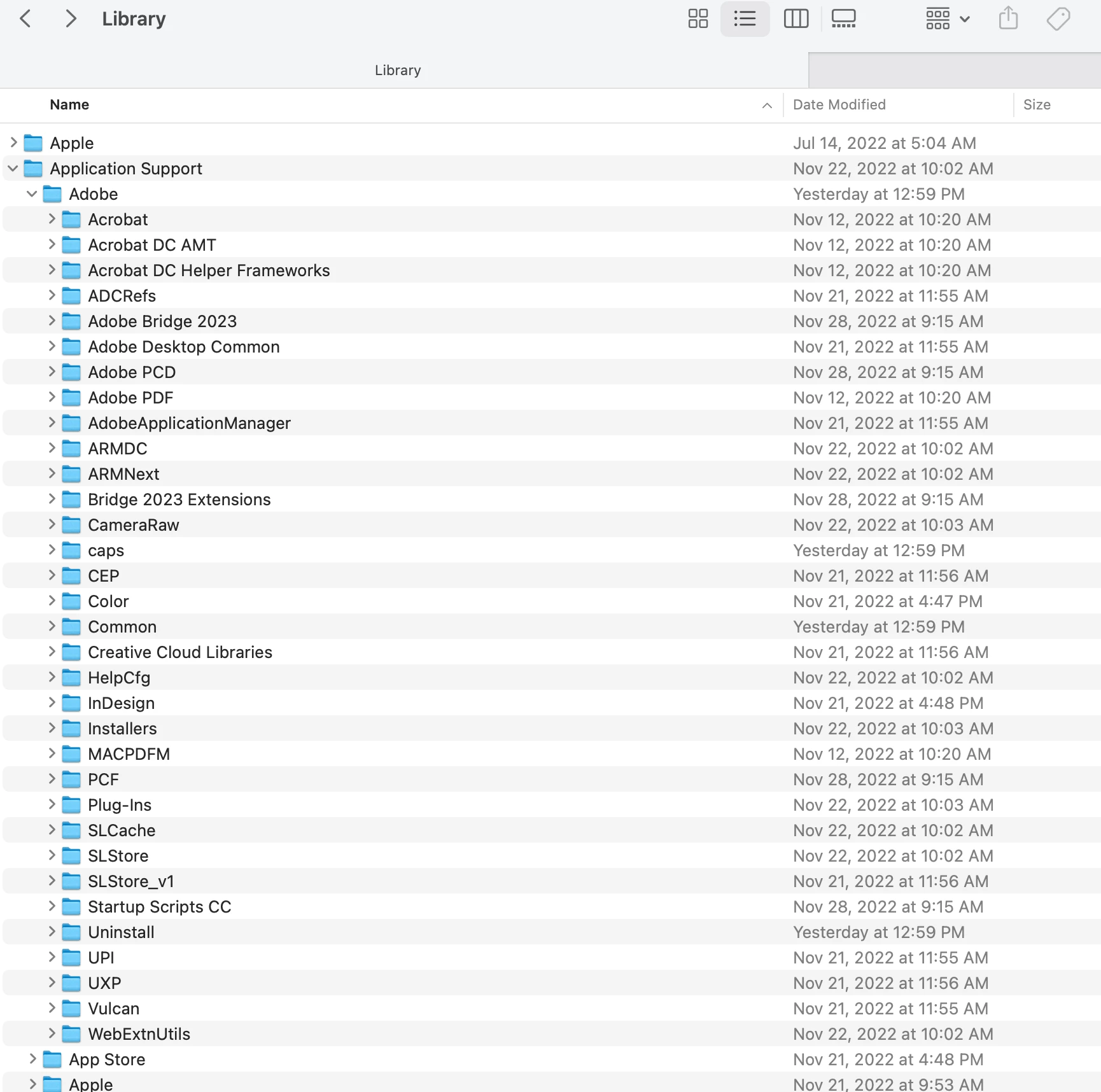Click the Share button
1101x1092 pixels.
tap(1008, 18)
